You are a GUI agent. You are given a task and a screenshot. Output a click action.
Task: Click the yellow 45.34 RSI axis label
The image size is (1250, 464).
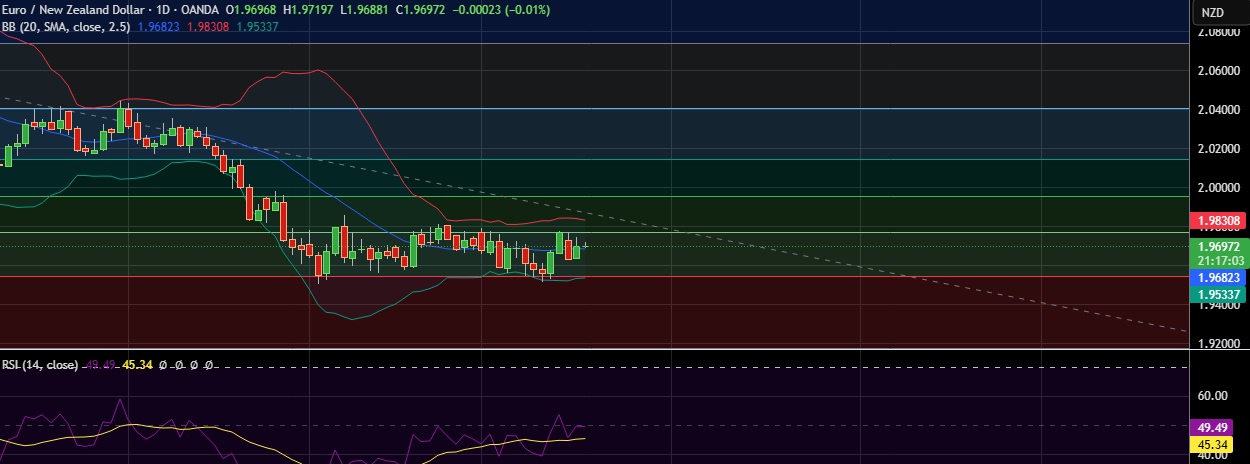tap(1214, 443)
